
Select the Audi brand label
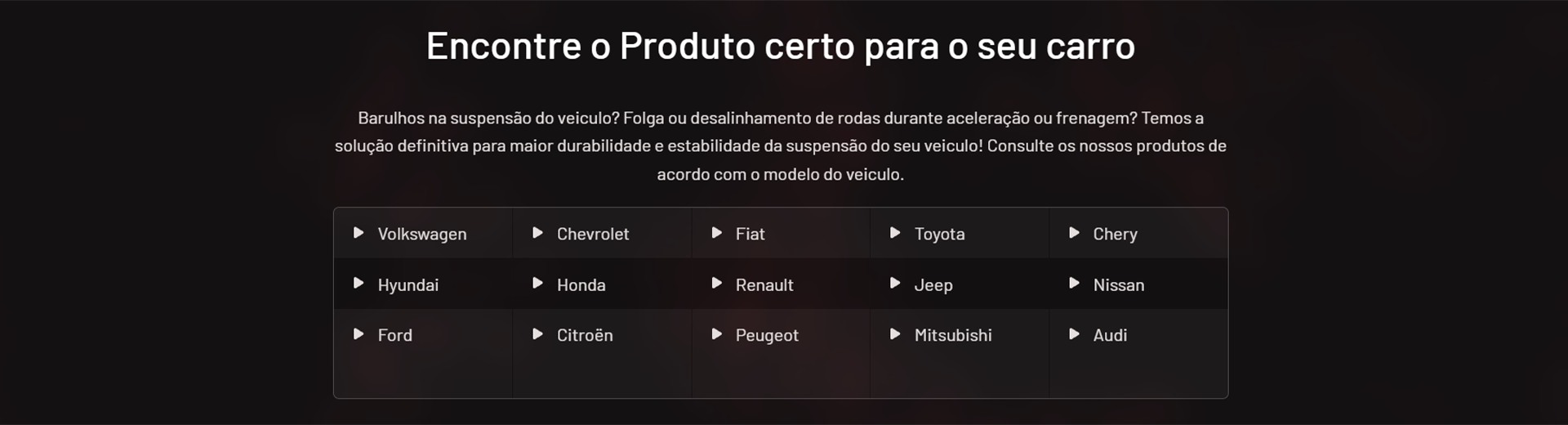1110,335
